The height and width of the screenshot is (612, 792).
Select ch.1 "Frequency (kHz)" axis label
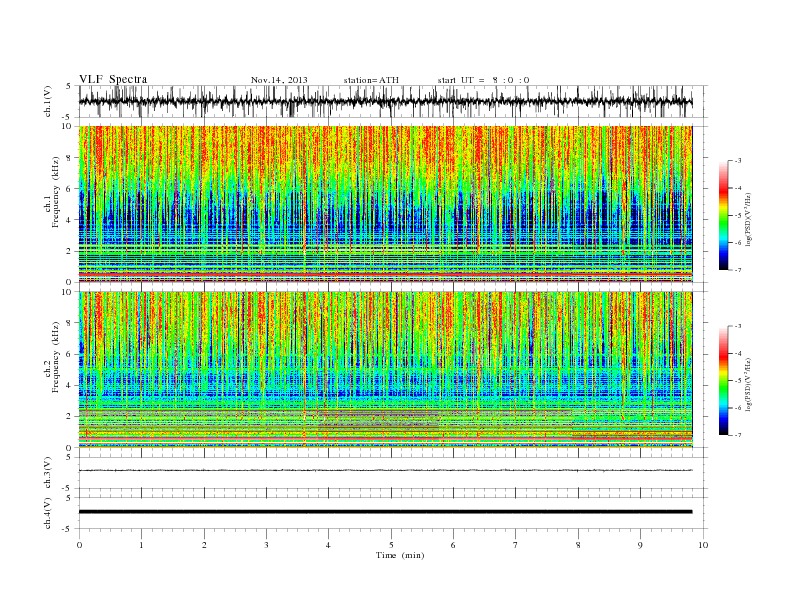[56, 192]
